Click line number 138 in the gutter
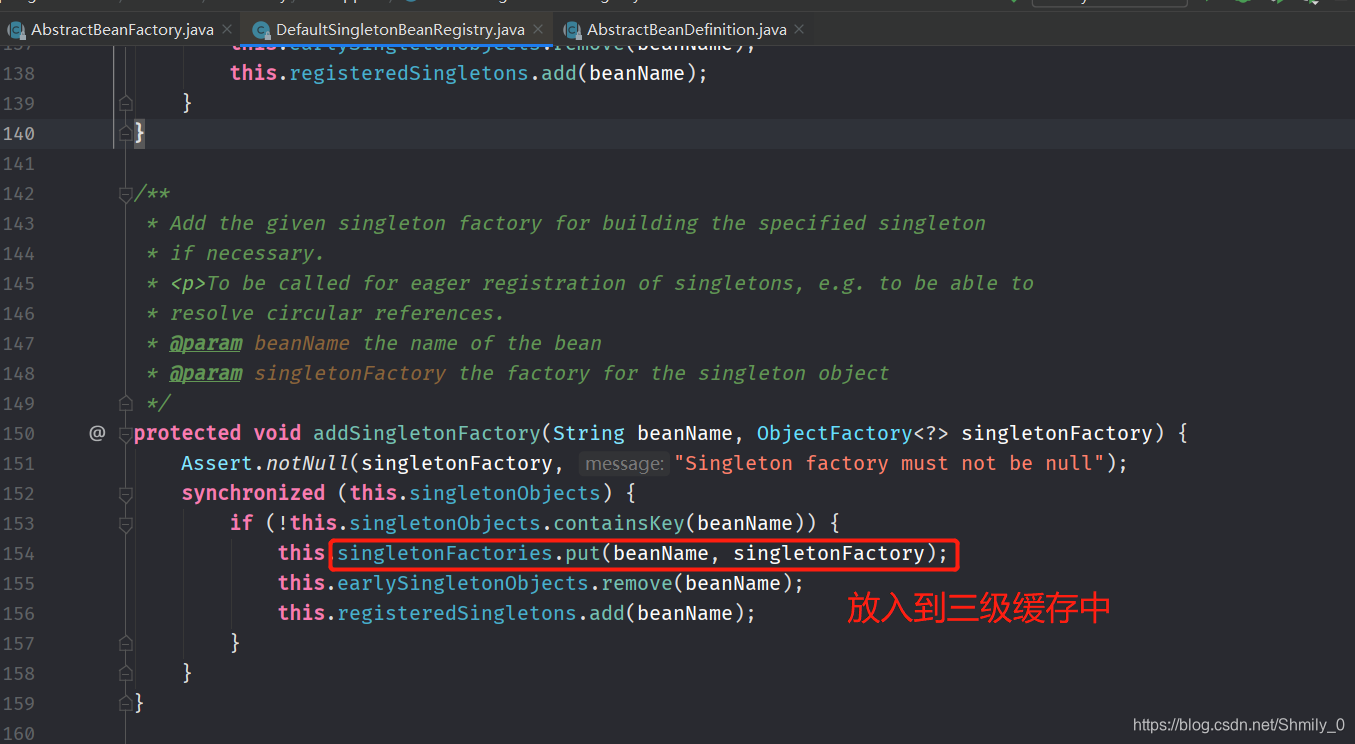This screenshot has width=1355, height=744. pos(18,73)
